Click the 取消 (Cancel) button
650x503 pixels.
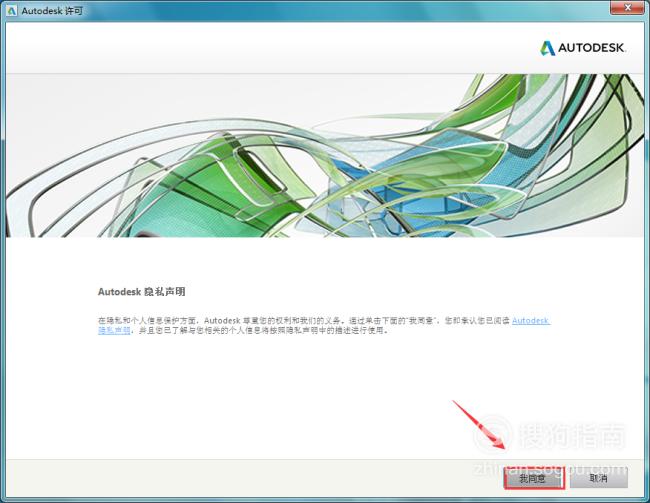tap(599, 479)
